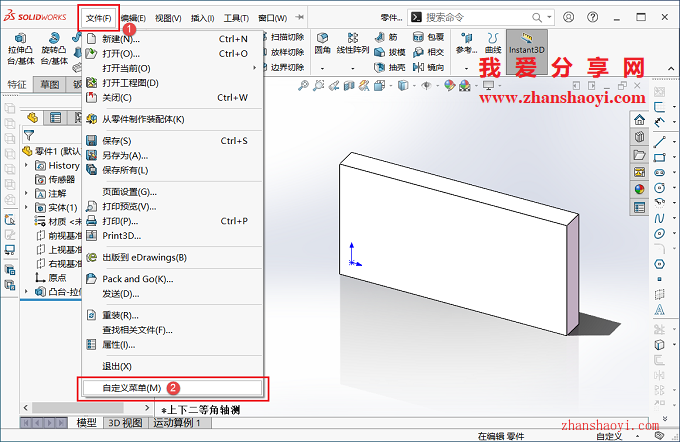Screen dimensions: 680x442
Task: Switch to Features (特征) tab
Action: [17, 85]
